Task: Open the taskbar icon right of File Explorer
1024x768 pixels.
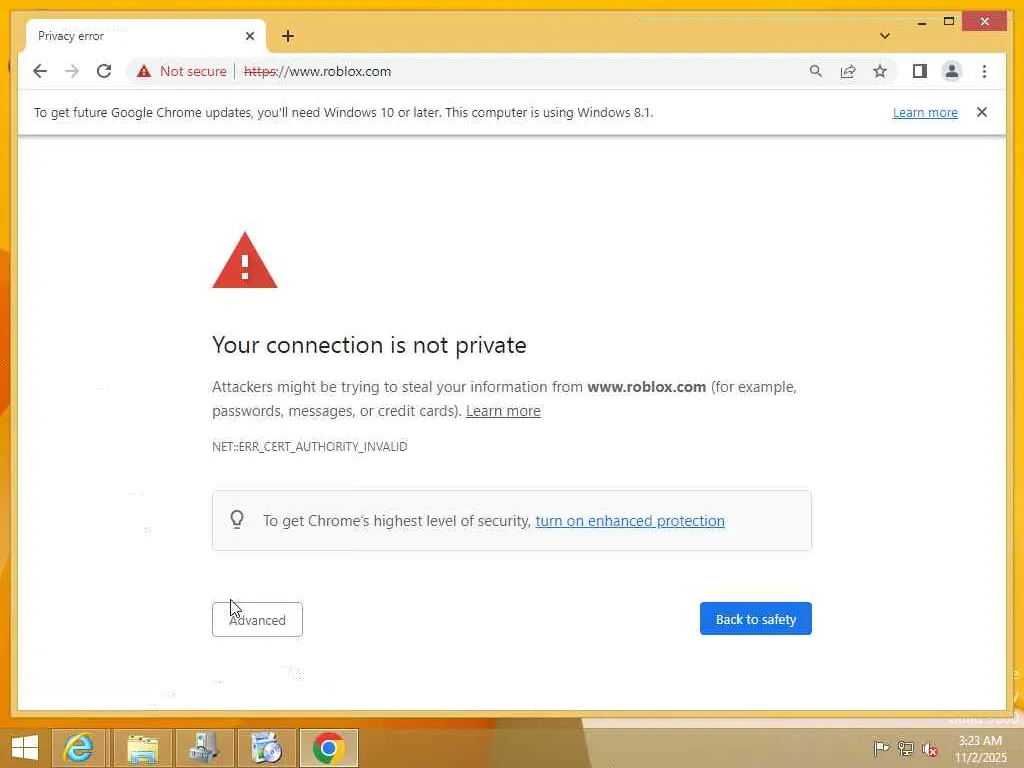Action: [204, 748]
